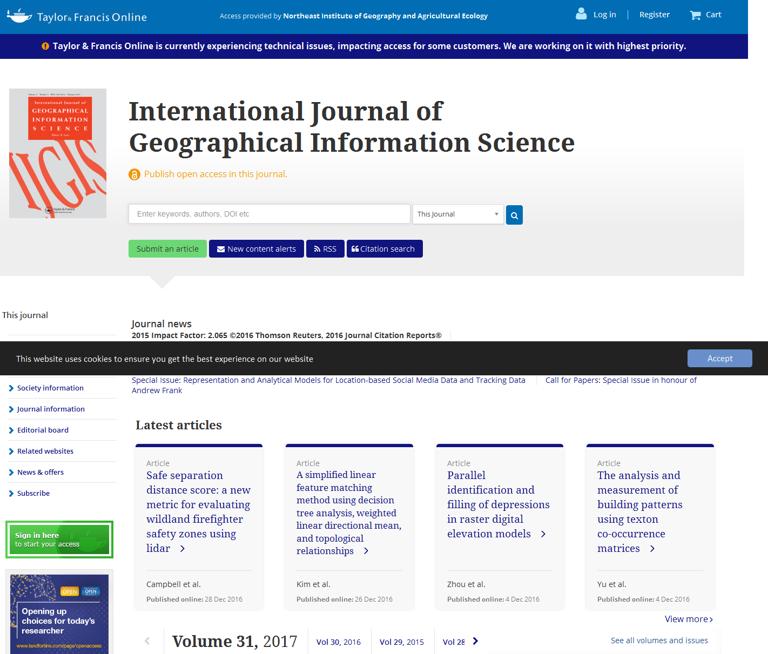The height and width of the screenshot is (654, 768).
Task: Open the This Journal search scope dropdown
Action: point(458,215)
